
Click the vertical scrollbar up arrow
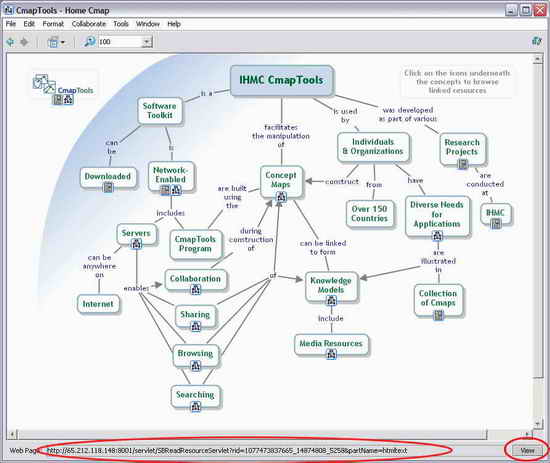tap(538, 59)
